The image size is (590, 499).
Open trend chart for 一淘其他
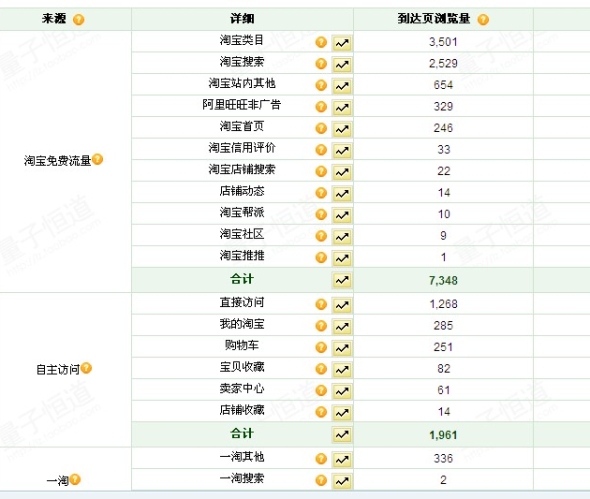(x=342, y=459)
